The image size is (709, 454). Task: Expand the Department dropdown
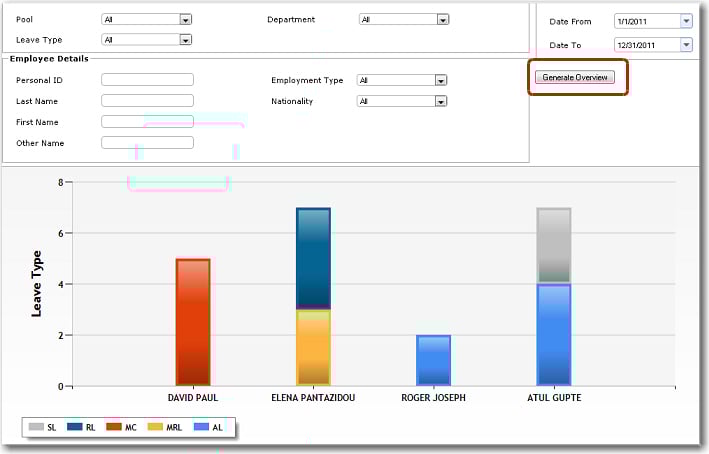pos(442,19)
